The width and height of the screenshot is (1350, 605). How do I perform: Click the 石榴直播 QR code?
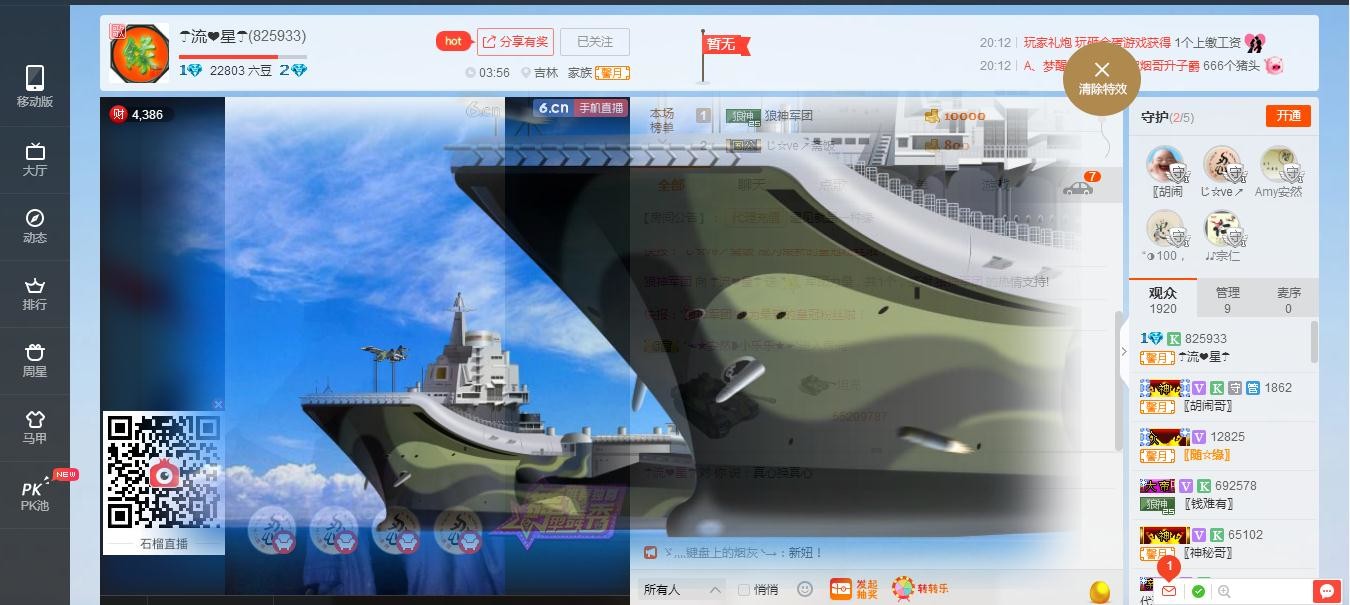[x=164, y=472]
